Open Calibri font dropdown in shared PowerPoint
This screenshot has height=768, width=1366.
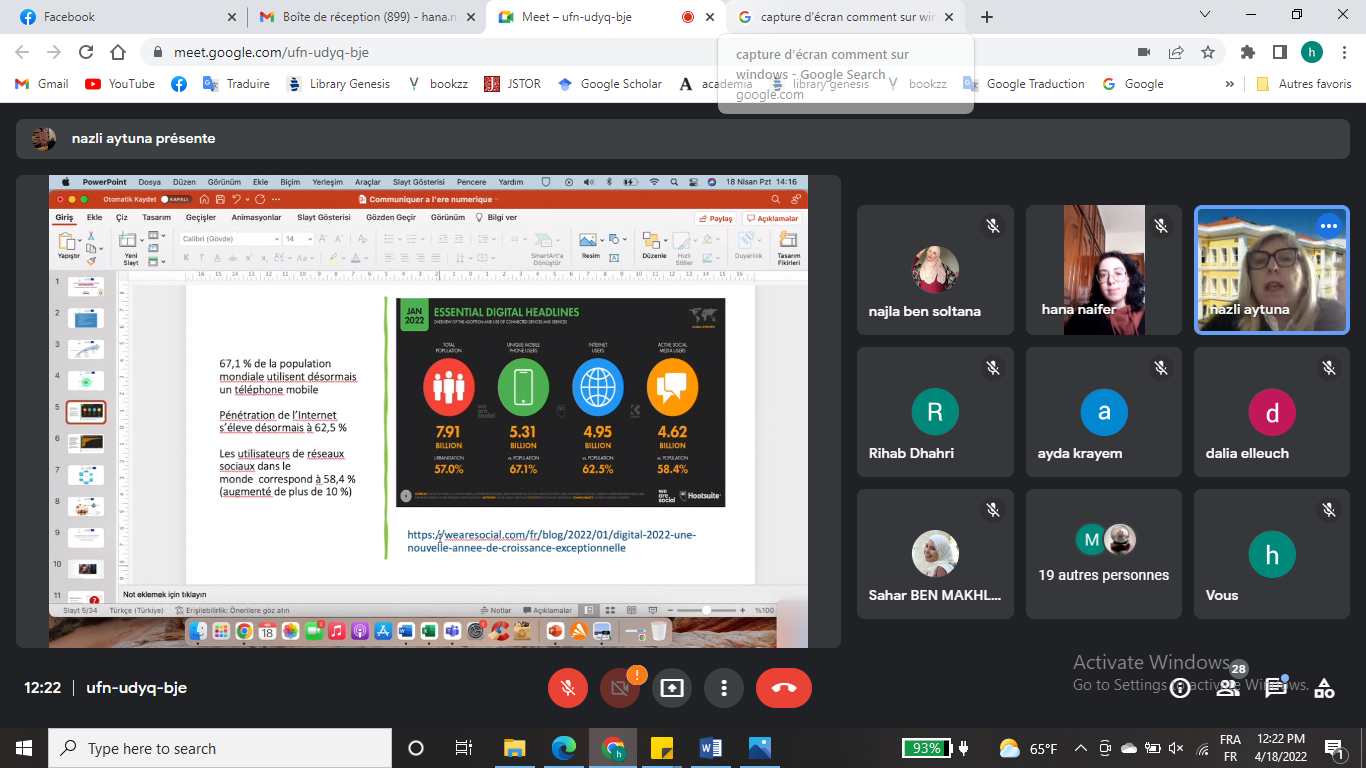pyautogui.click(x=228, y=239)
